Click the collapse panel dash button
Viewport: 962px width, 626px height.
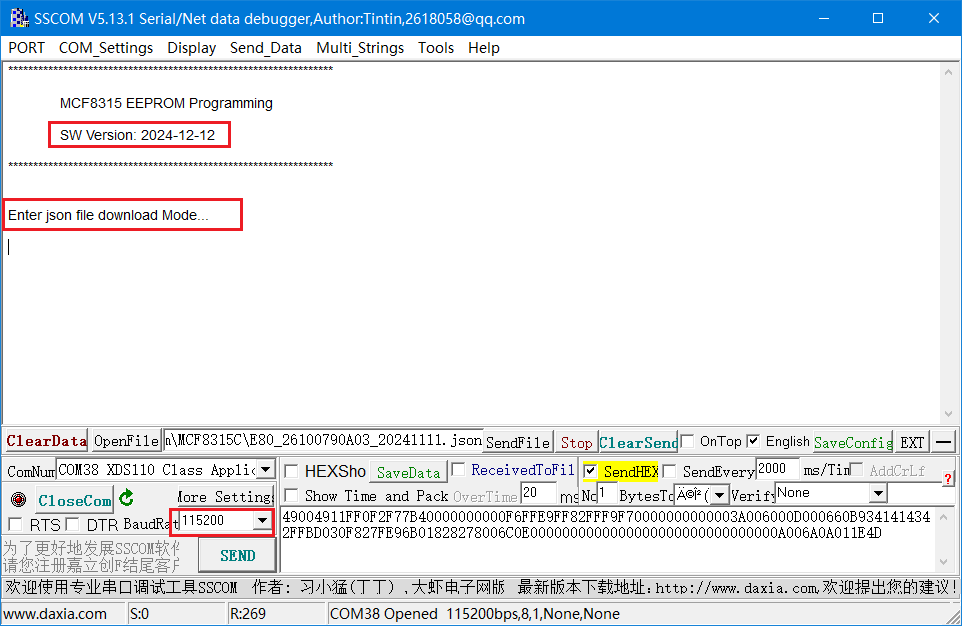click(944, 442)
